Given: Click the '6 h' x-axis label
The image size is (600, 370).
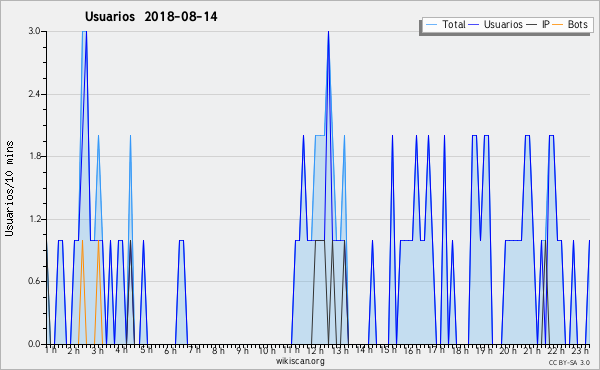Looking at the screenshot, I should (170, 350).
